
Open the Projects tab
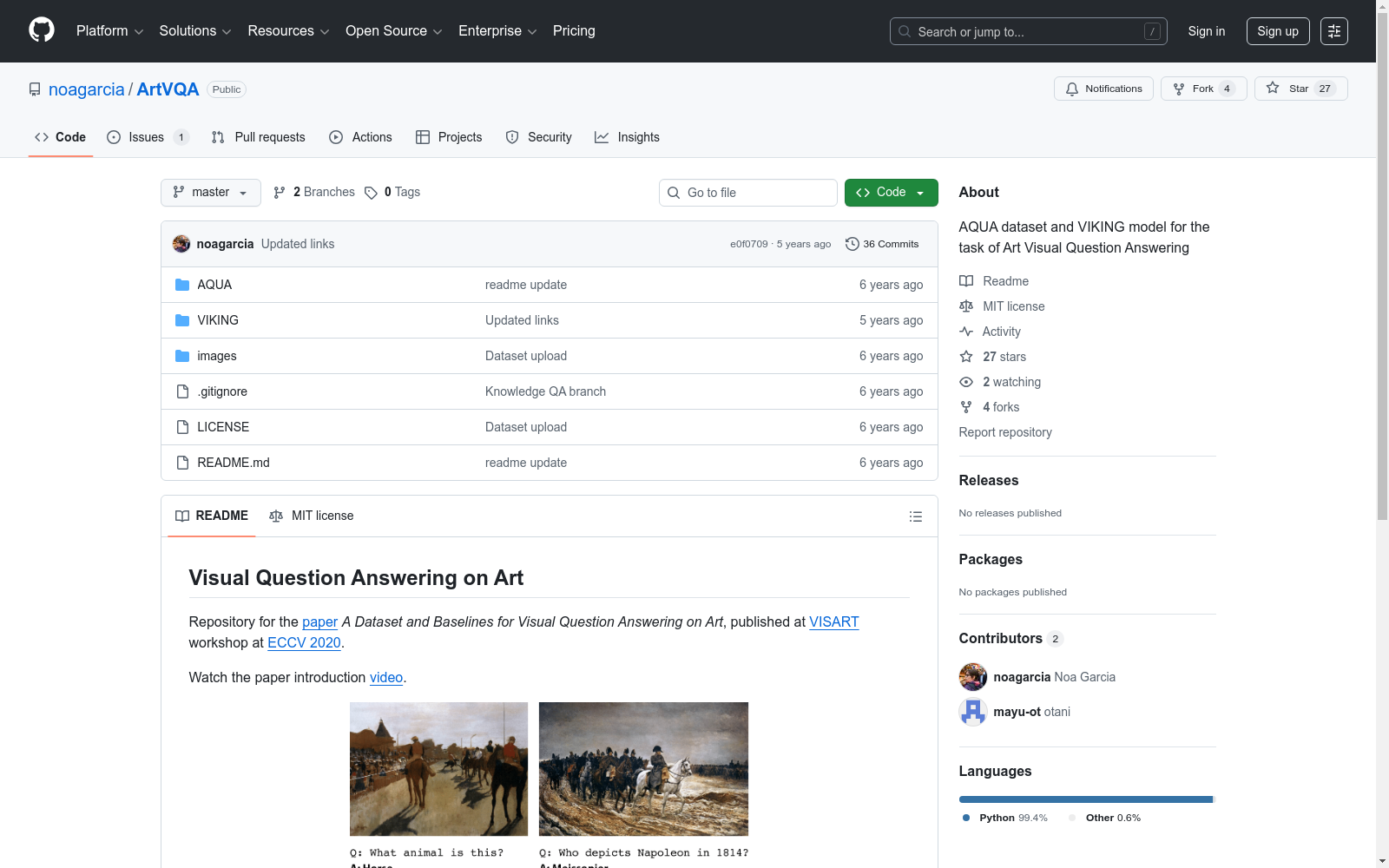(449, 137)
